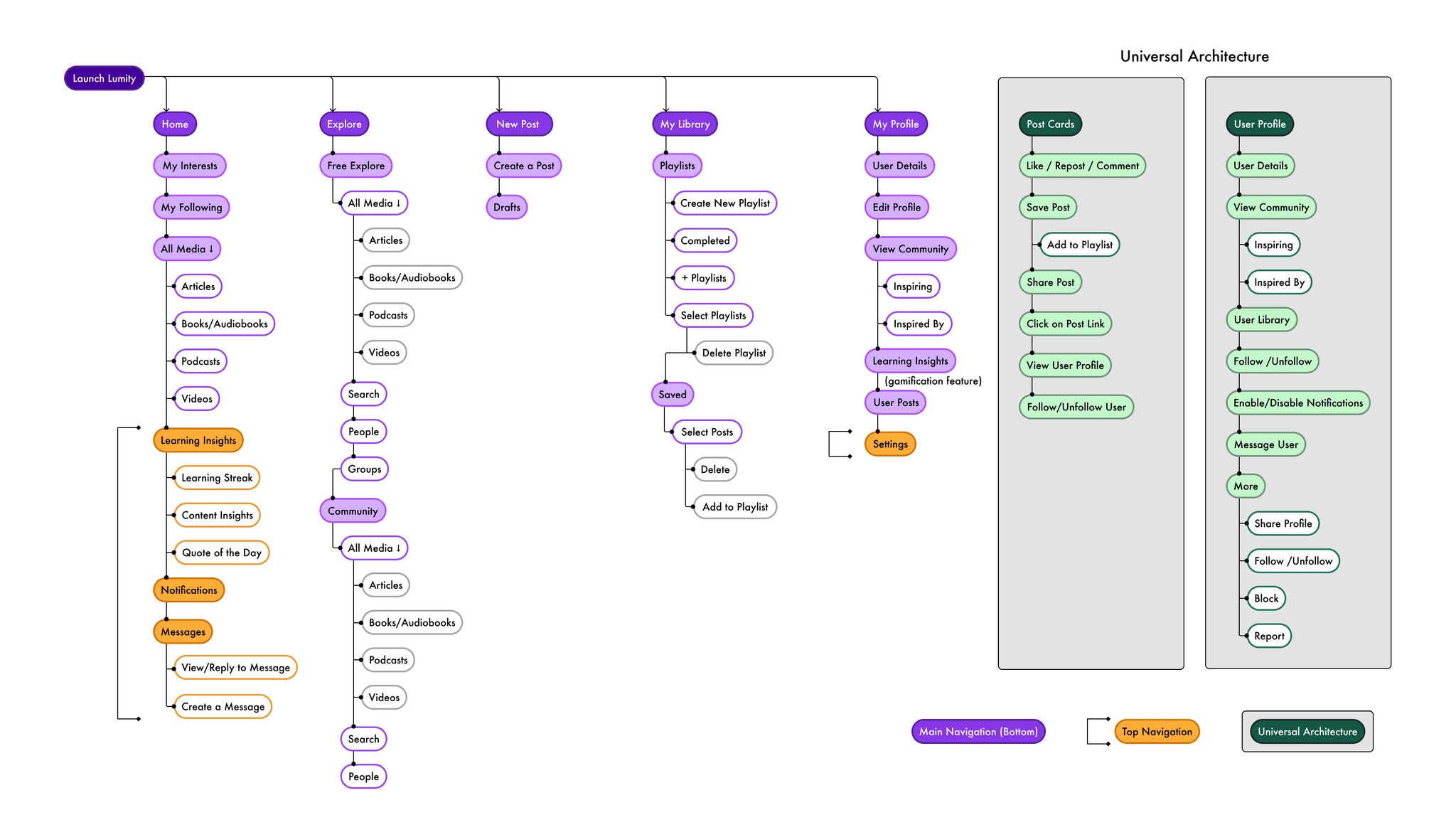This screenshot has width=1456, height=832.
Task: Click the Learning Streak node
Action: click(x=217, y=478)
